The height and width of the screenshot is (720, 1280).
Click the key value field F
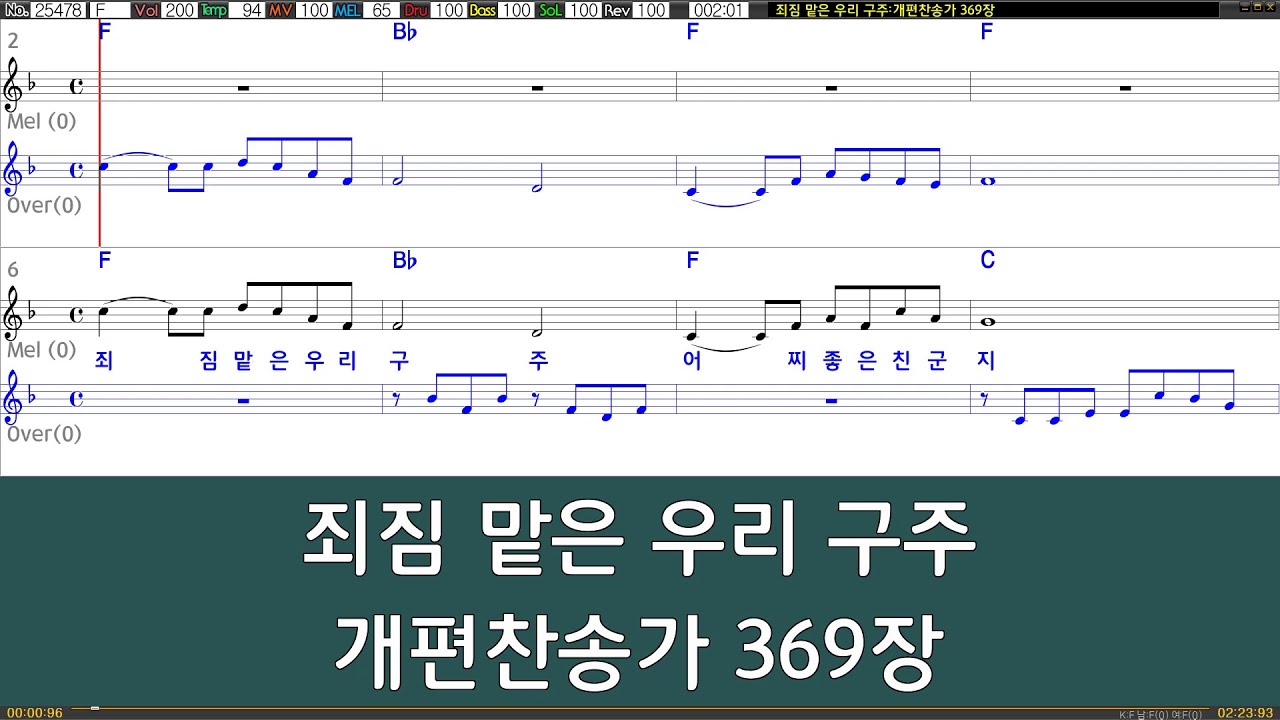click(109, 10)
